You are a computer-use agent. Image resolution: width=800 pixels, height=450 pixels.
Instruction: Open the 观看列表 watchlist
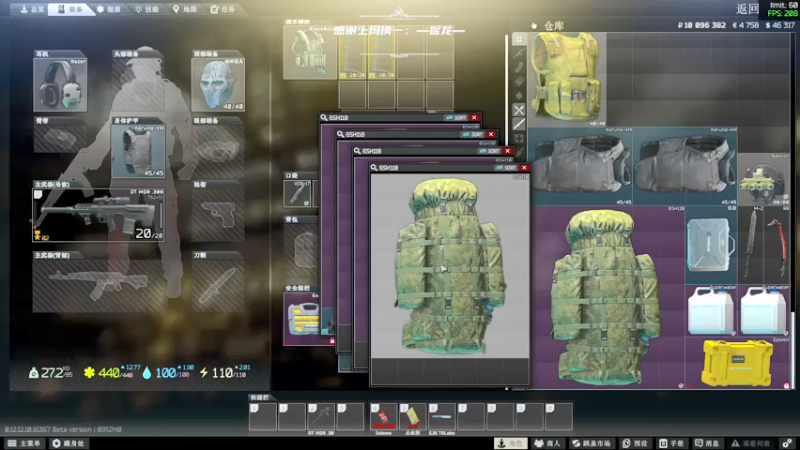751,443
